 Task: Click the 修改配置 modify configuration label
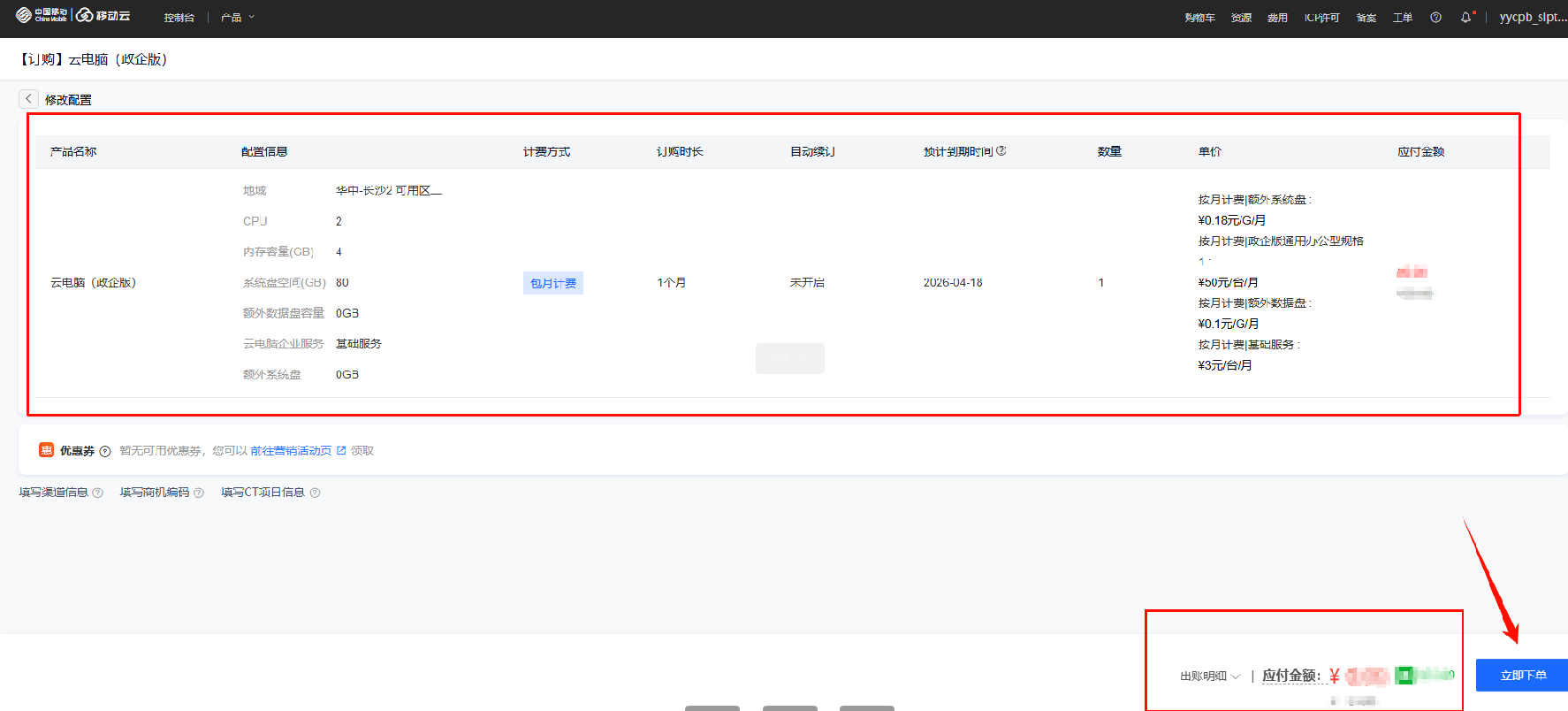(x=68, y=100)
